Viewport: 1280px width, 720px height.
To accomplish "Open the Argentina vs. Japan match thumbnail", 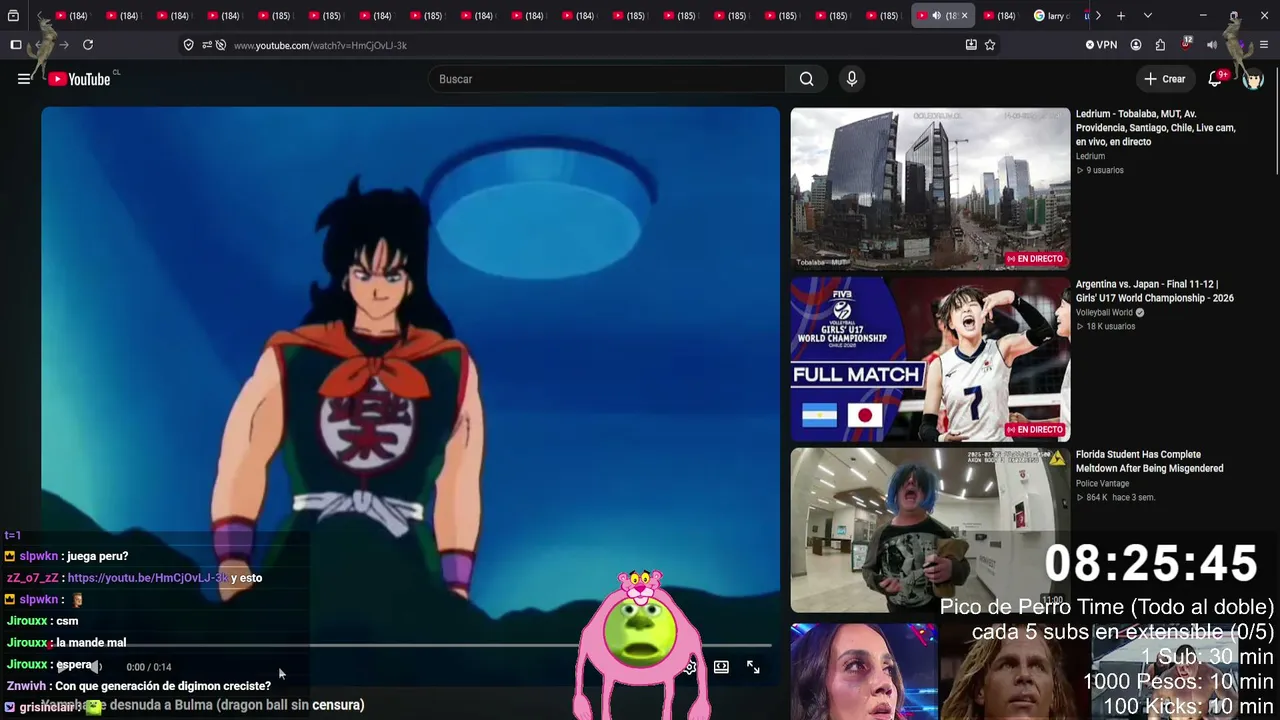I will pyautogui.click(x=930, y=360).
